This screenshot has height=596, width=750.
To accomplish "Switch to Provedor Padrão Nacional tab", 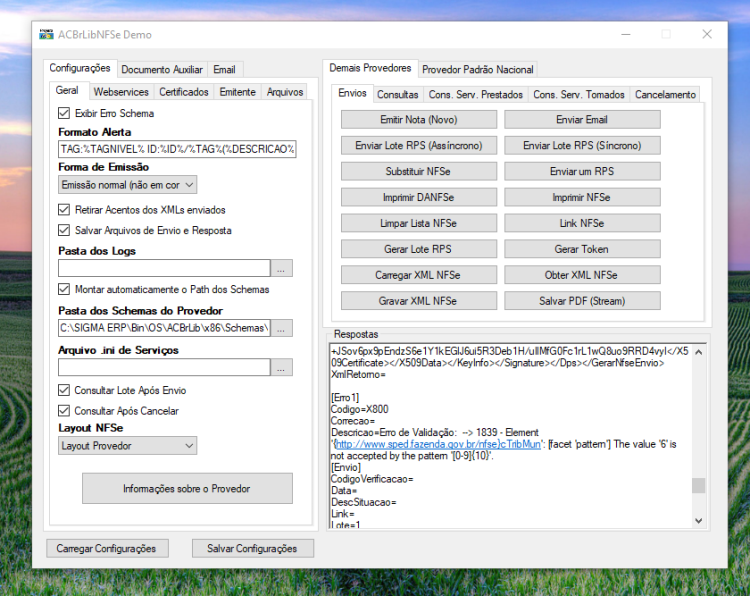I will pos(477,70).
